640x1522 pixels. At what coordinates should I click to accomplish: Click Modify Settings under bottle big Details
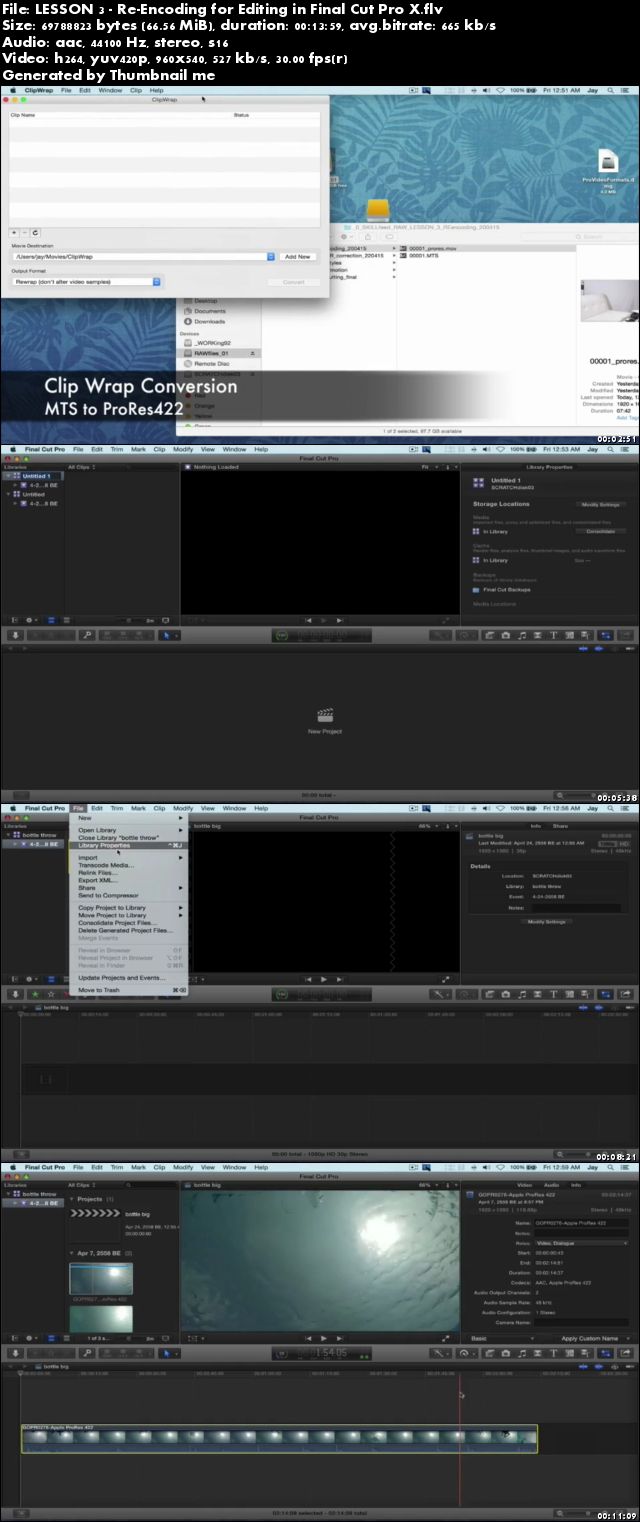point(547,922)
